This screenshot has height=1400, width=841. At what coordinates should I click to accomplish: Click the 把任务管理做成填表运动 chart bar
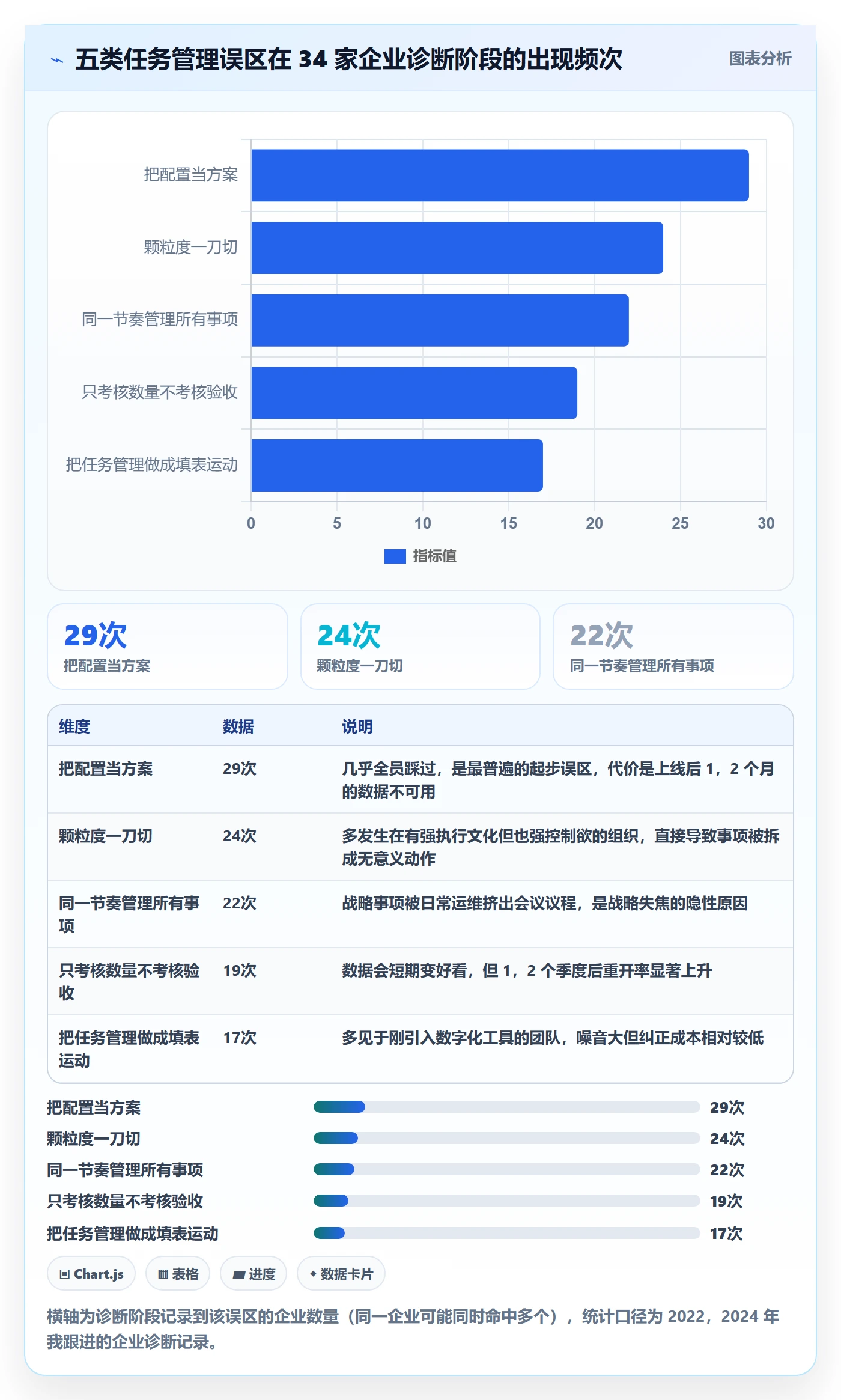tap(397, 465)
